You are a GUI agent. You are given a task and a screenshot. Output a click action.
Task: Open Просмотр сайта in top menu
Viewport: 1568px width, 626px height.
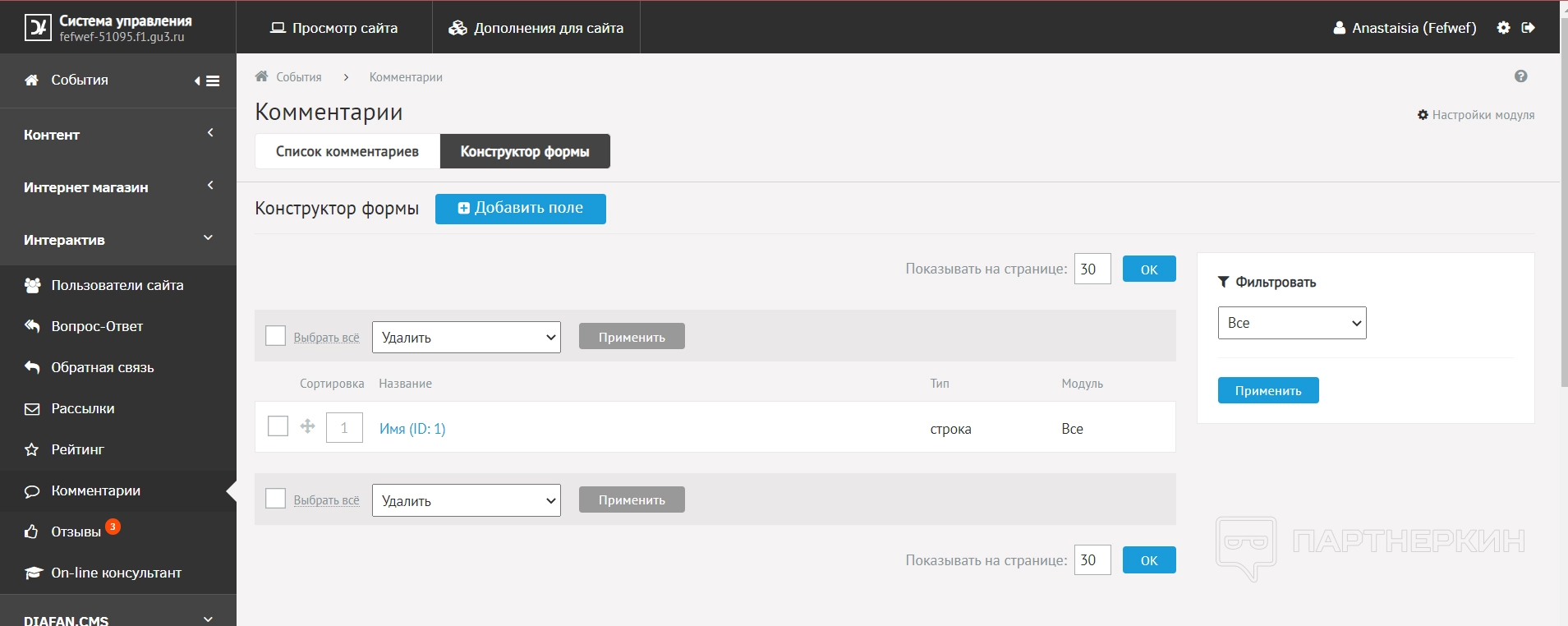point(334,28)
